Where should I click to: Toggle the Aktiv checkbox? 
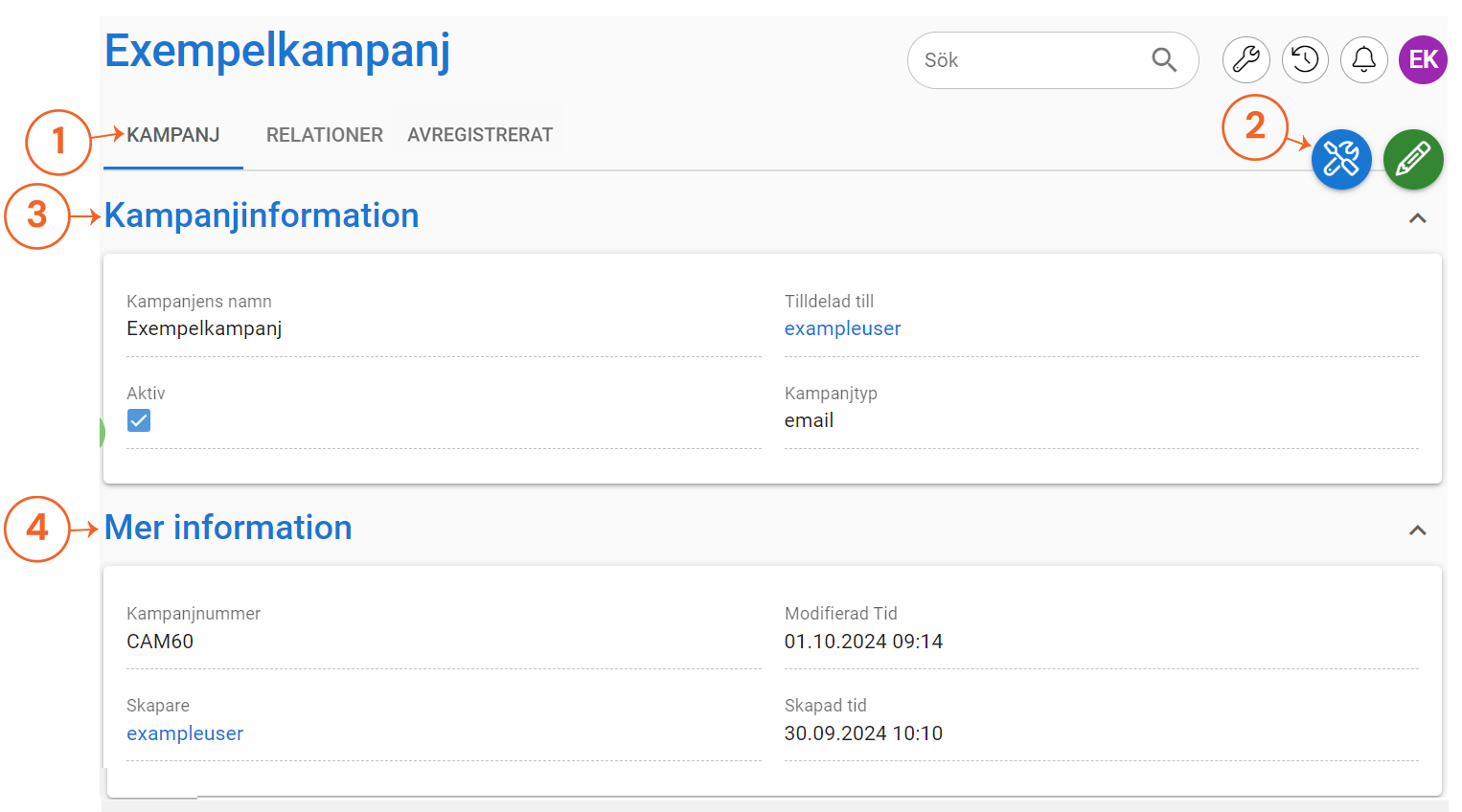click(x=139, y=420)
